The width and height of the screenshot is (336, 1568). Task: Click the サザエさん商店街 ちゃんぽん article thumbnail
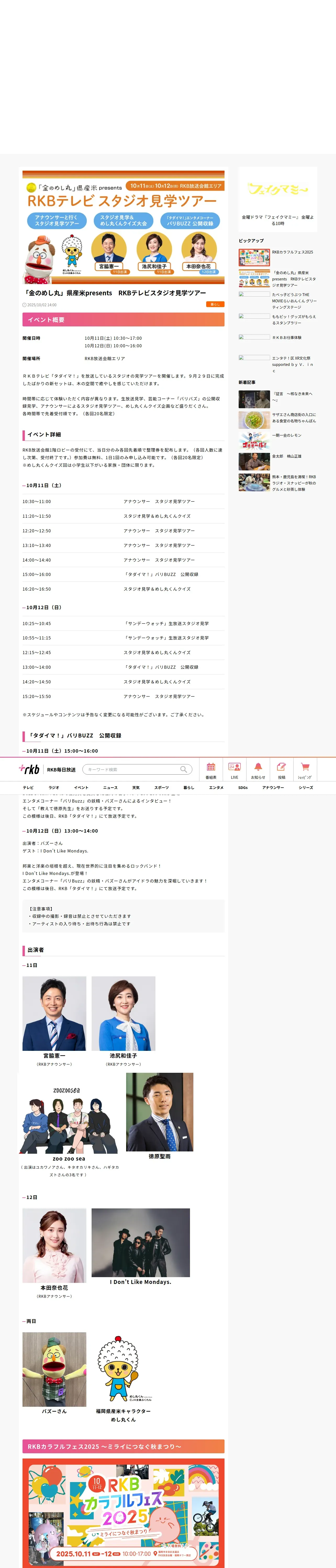point(254,420)
